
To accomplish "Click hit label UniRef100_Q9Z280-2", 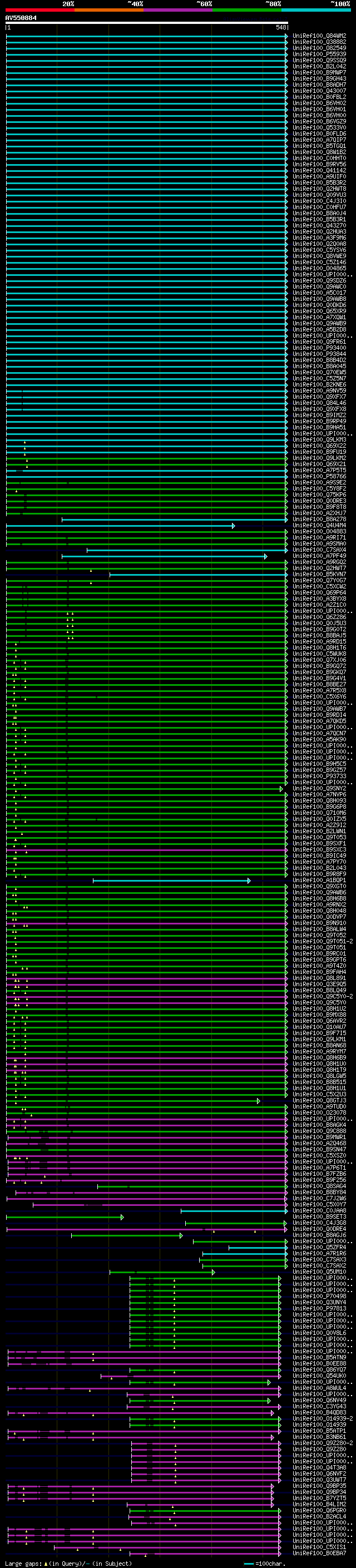I will tap(323, 1443).
